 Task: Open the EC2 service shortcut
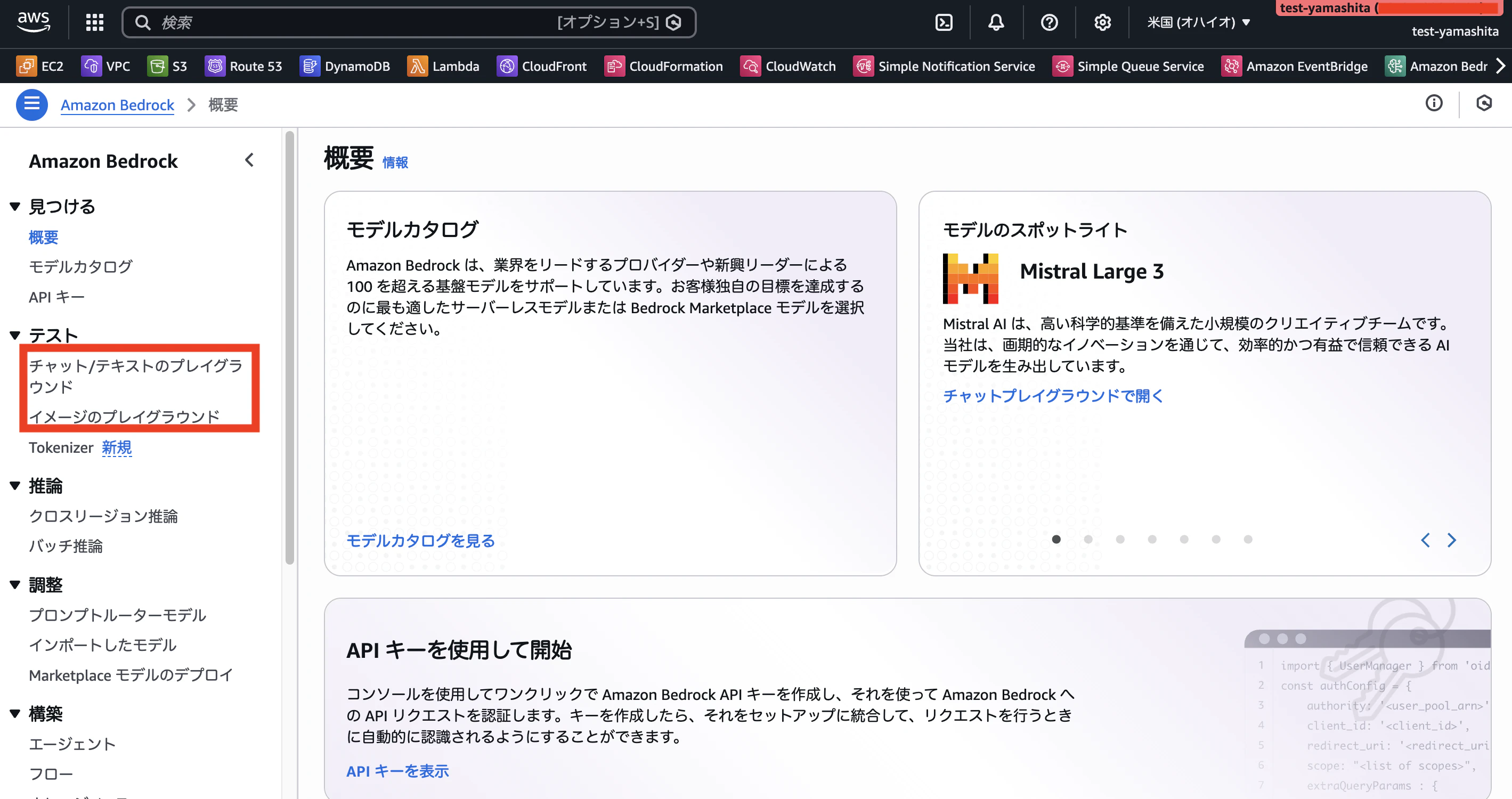tap(40, 66)
